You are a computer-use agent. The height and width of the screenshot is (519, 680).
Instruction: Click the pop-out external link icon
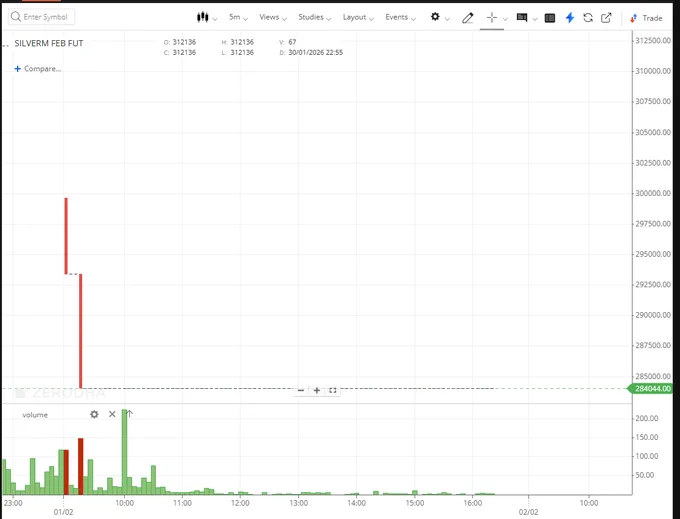[x=606, y=18]
